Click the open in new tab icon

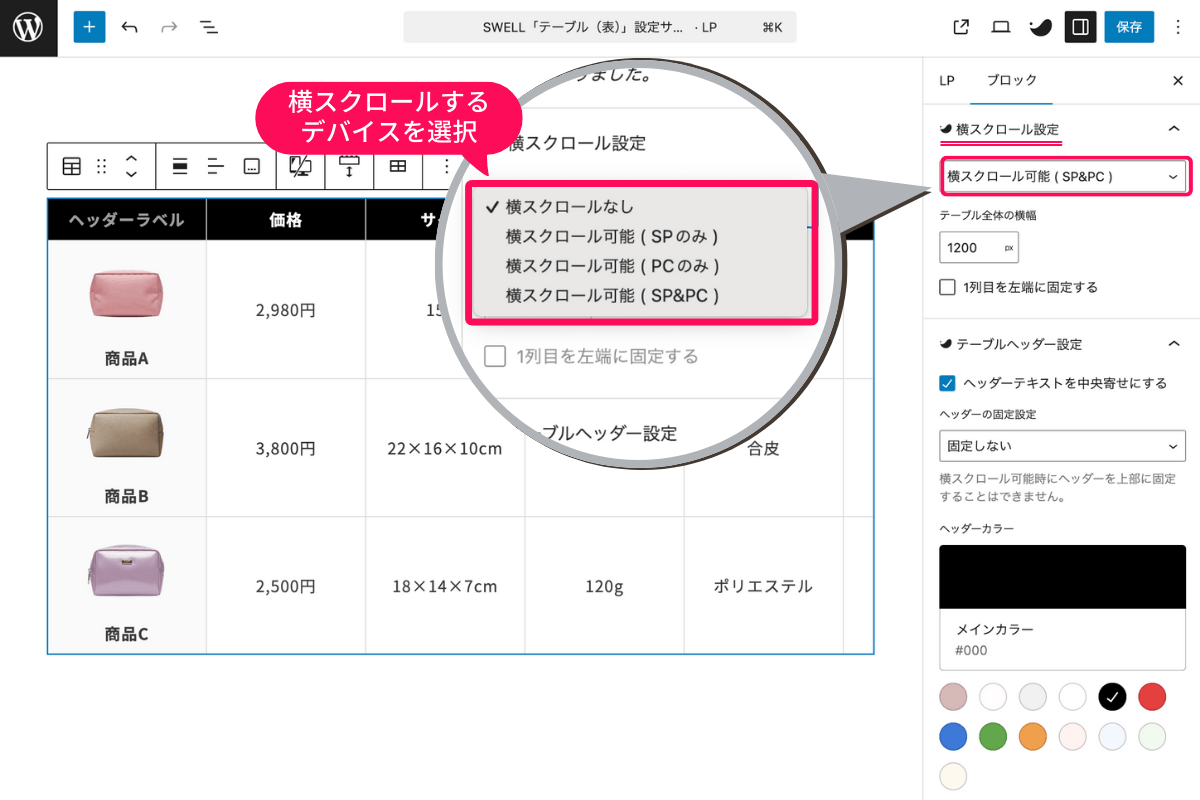(960, 27)
